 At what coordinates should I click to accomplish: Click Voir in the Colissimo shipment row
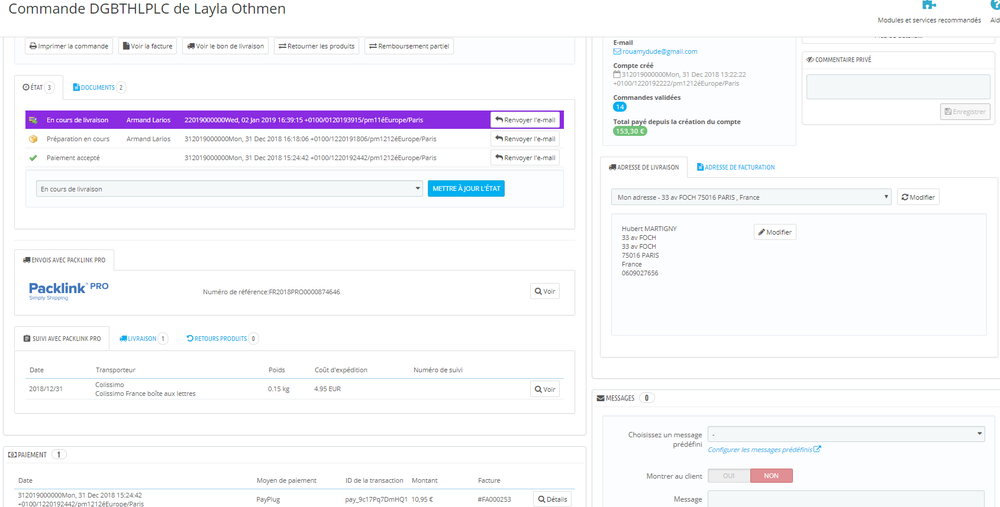(x=545, y=389)
